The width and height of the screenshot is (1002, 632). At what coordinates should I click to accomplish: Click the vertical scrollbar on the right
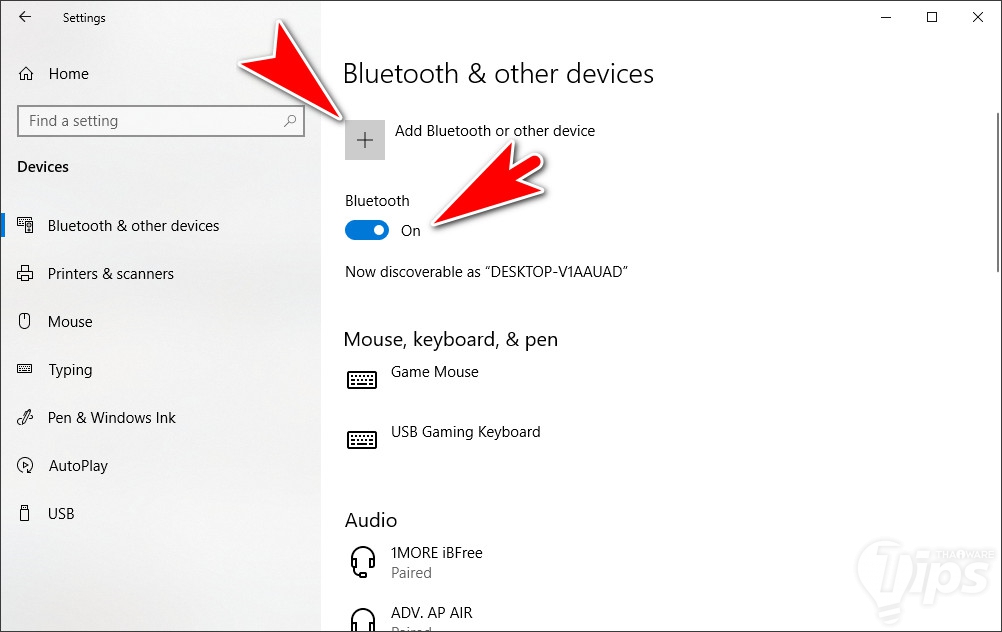996,190
